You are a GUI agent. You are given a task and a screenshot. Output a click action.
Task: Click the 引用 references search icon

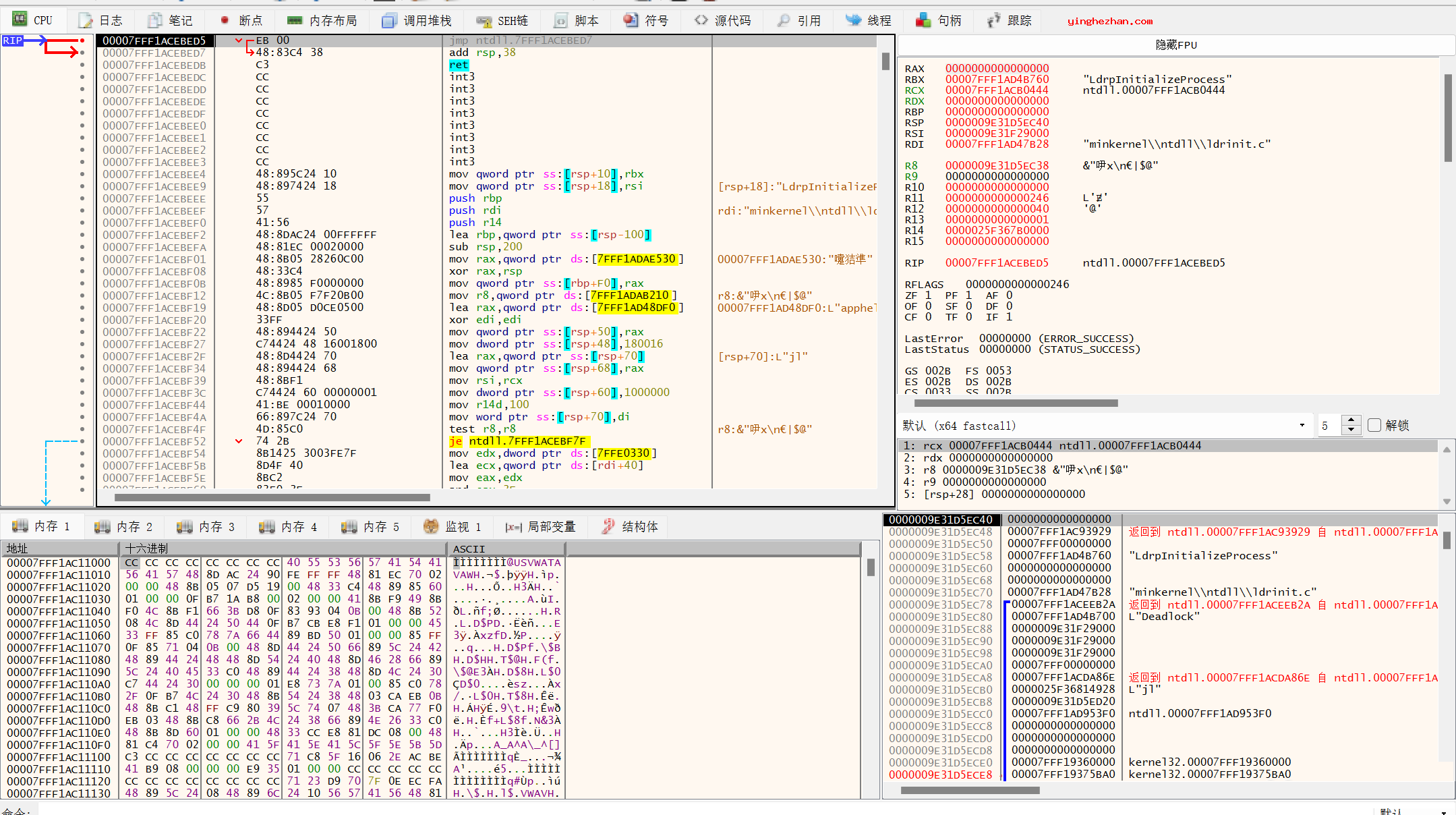click(784, 20)
